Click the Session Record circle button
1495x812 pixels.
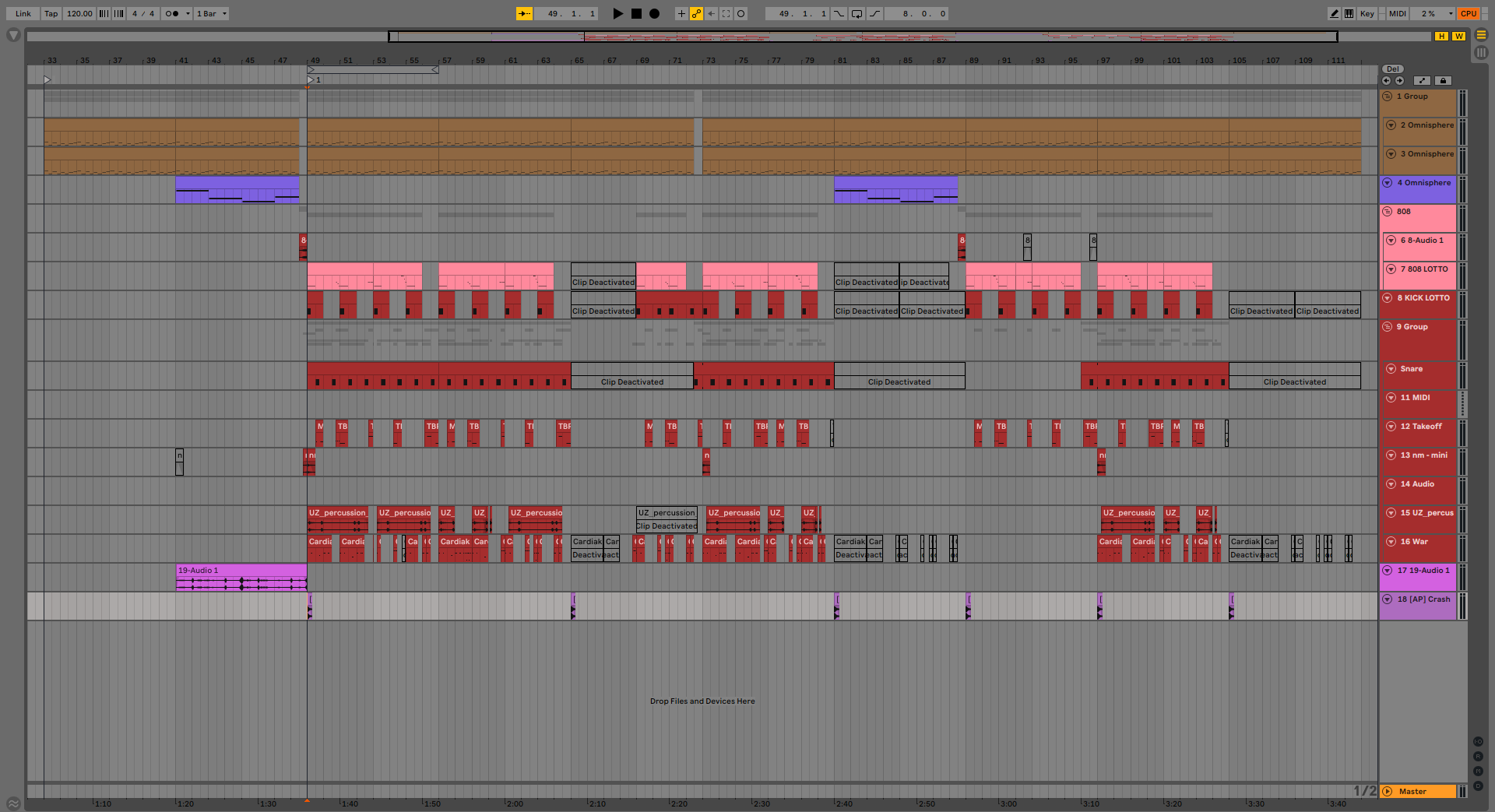pos(741,13)
